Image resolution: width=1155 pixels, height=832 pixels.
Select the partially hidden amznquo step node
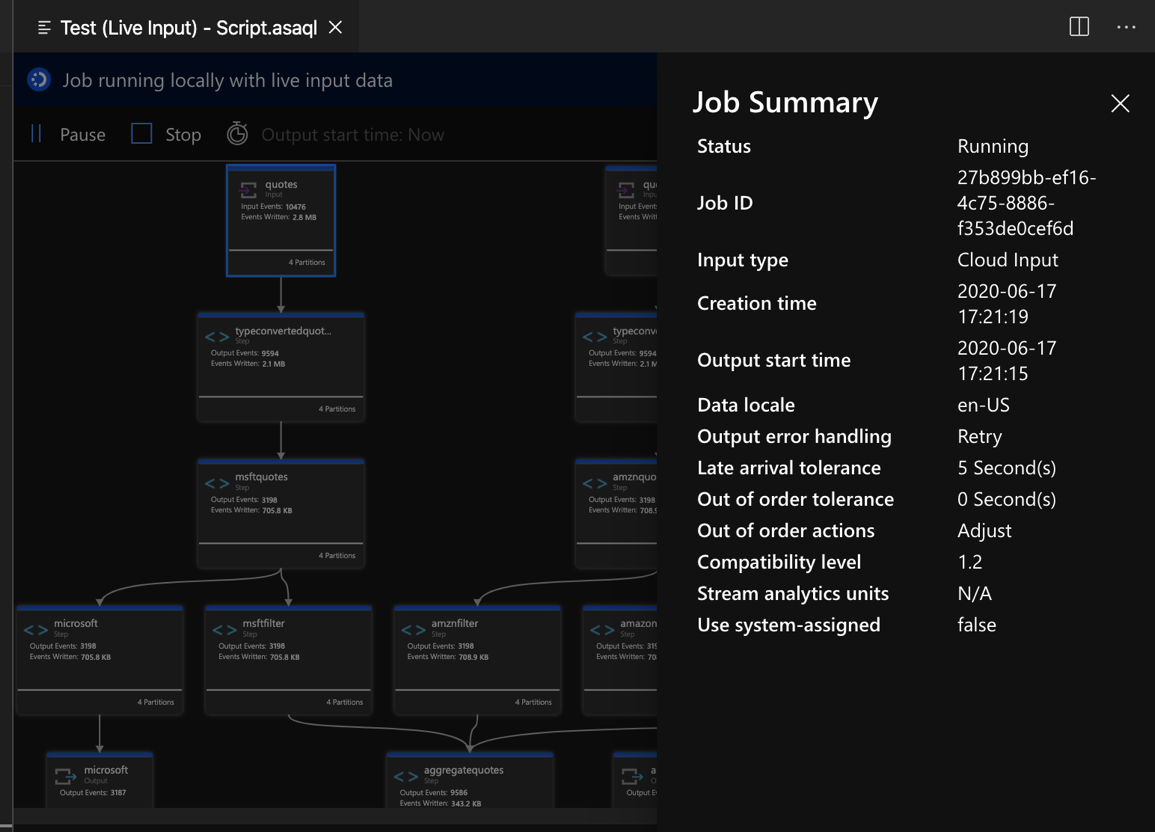(x=616, y=513)
